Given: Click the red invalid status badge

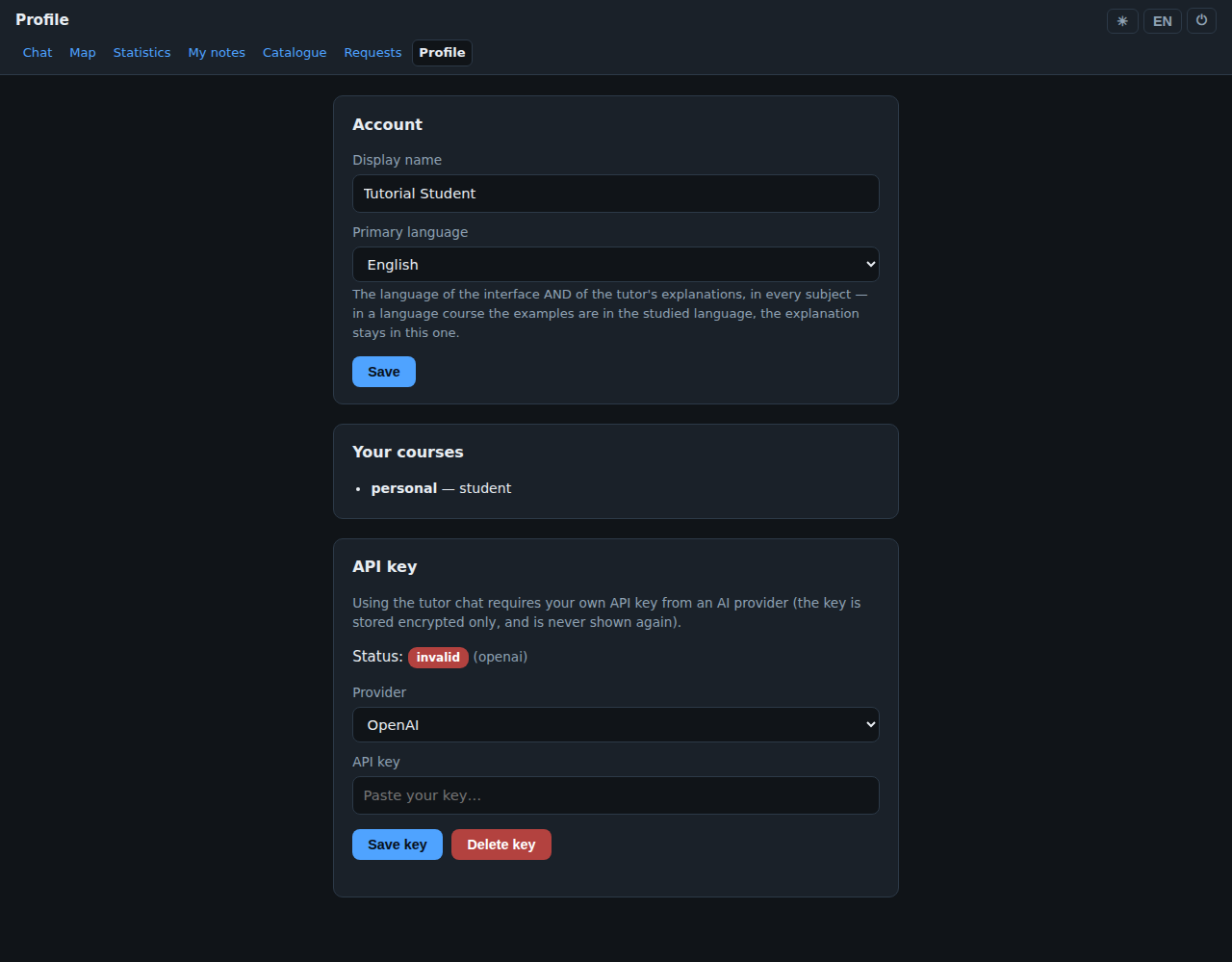Looking at the screenshot, I should 438,657.
